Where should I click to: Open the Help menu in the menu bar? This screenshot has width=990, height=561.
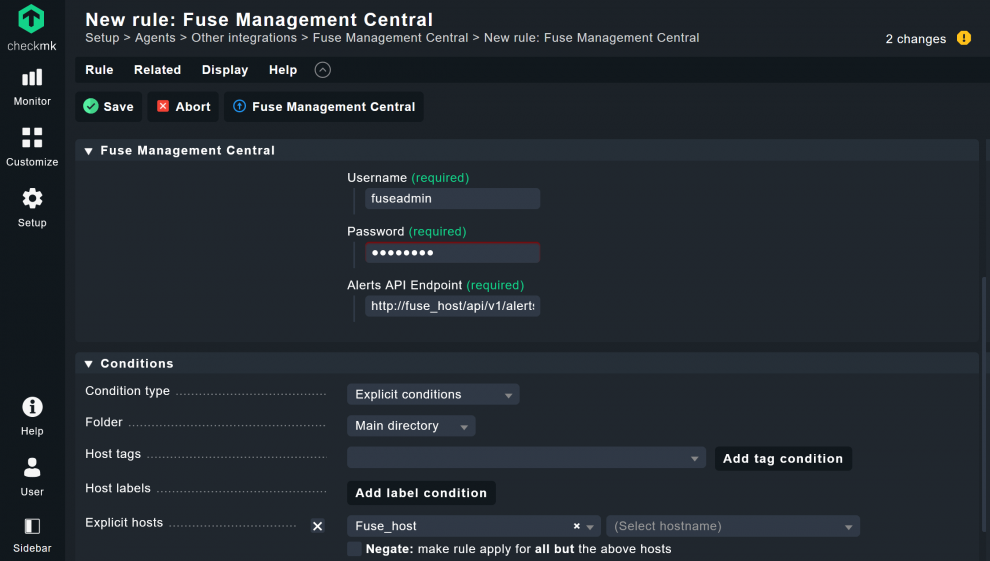click(283, 70)
